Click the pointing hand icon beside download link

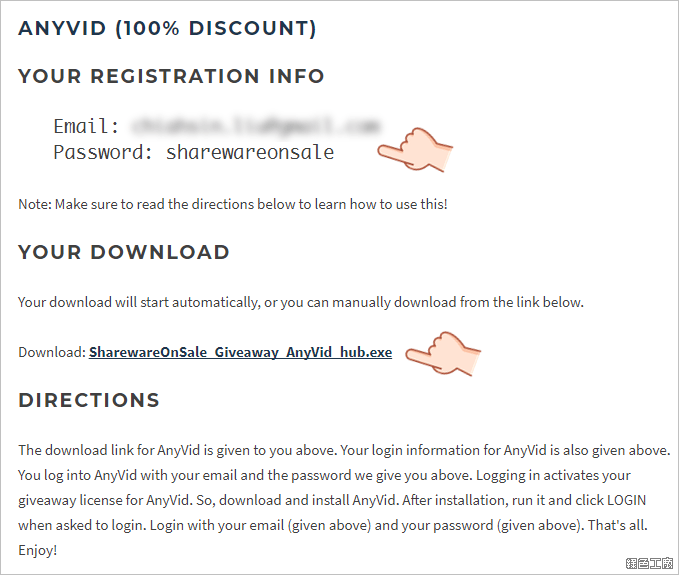coord(443,354)
